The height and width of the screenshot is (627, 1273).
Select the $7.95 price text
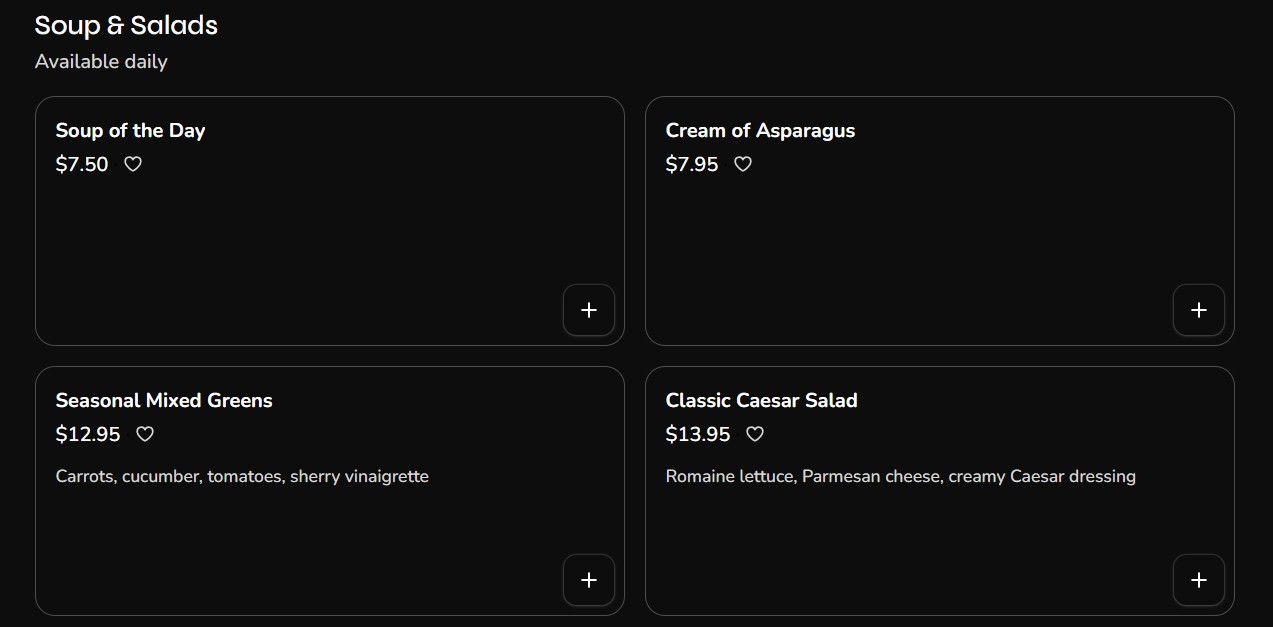[692, 164]
